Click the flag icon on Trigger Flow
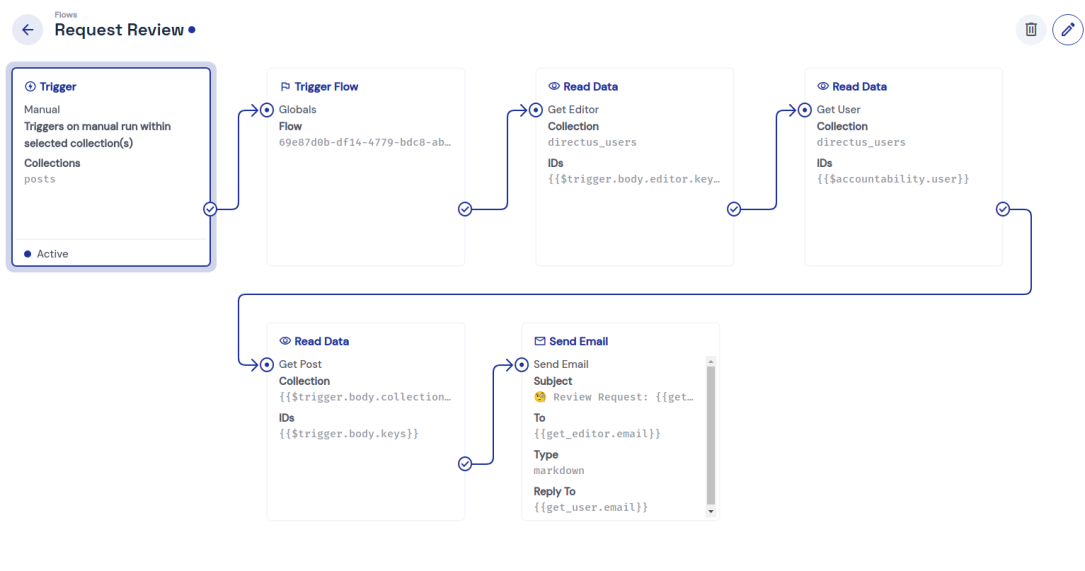 pyautogui.click(x=285, y=87)
